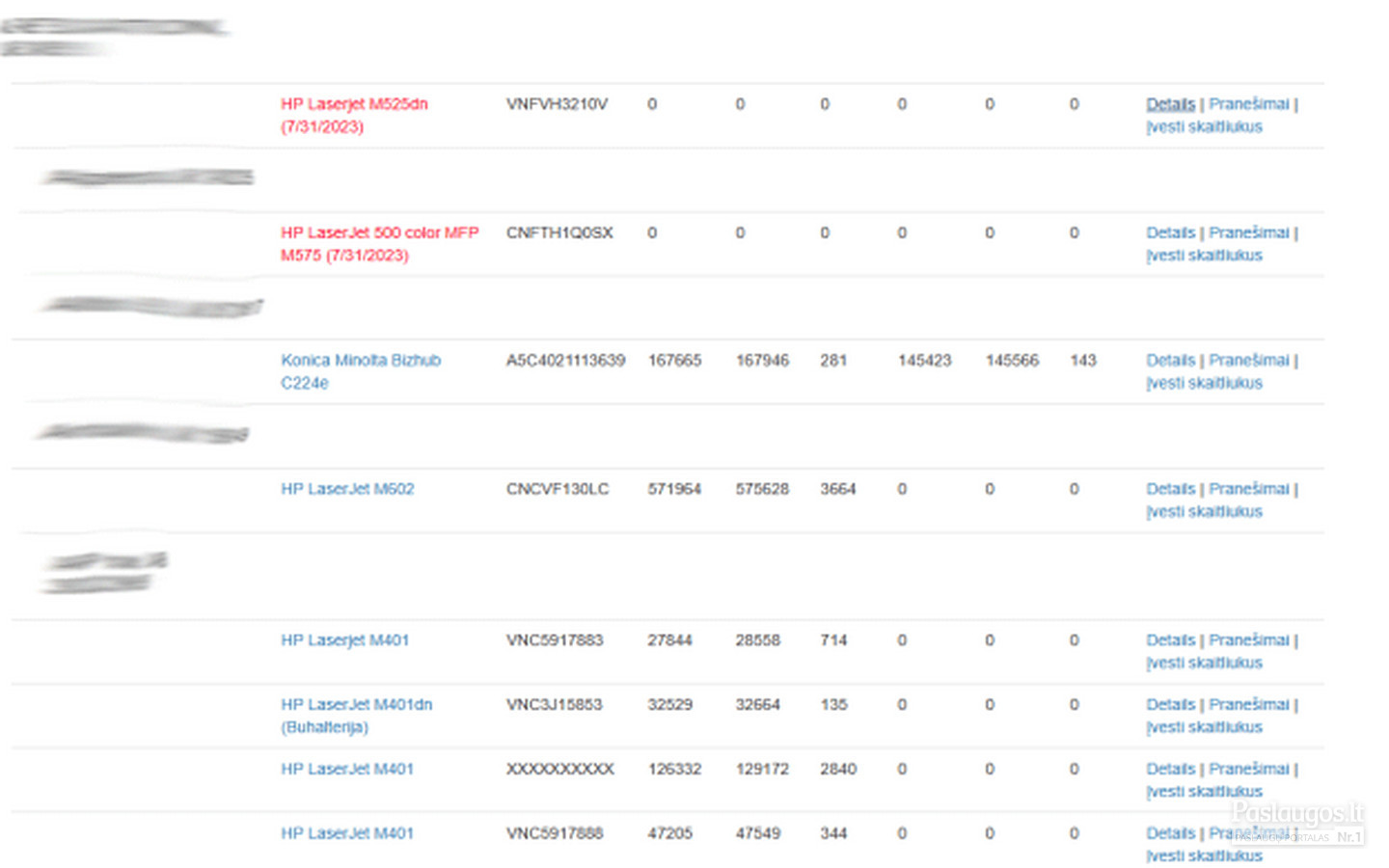The image size is (1389, 868).
Task: Open Pranešimai for HP LaserJet 500 color M575
Action: point(1249,232)
